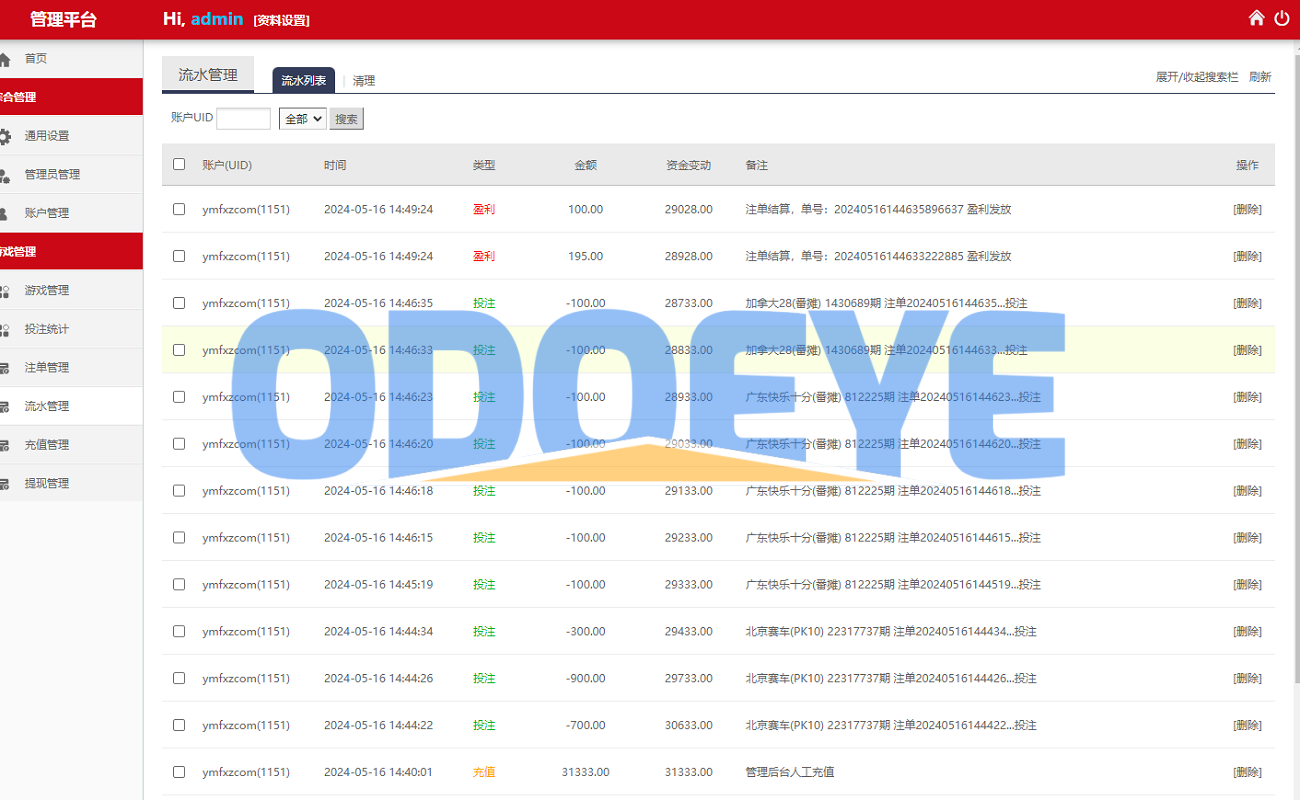Click the 资金变动 column header
This screenshot has height=800, width=1300.
pyautogui.click(x=689, y=165)
